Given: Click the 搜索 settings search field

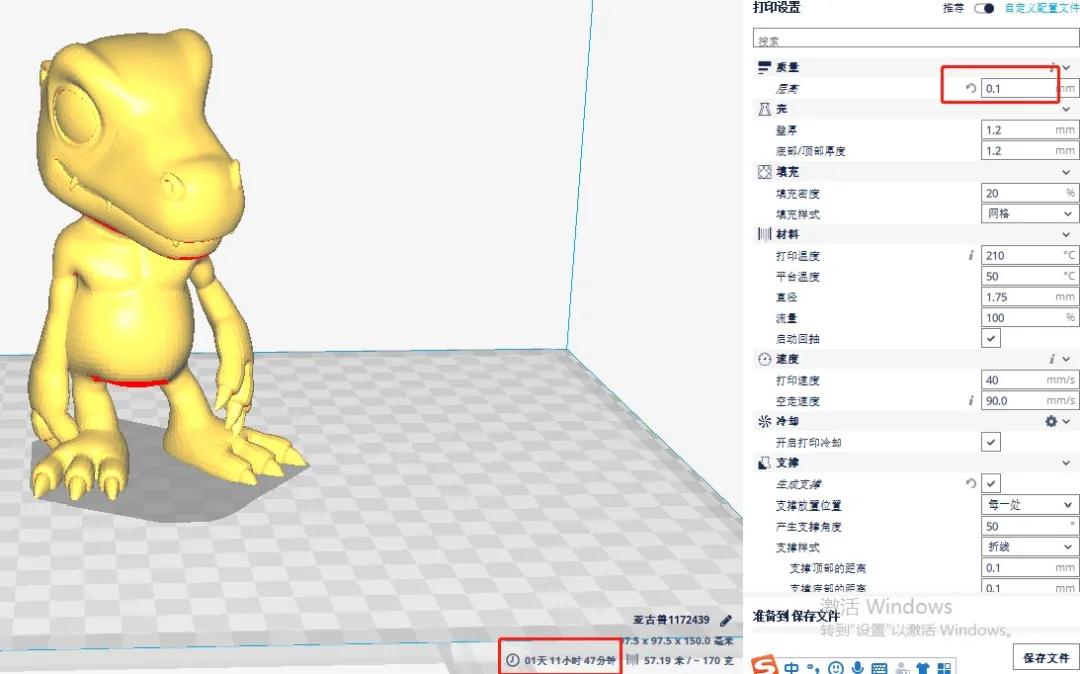Looking at the screenshot, I should (914, 41).
